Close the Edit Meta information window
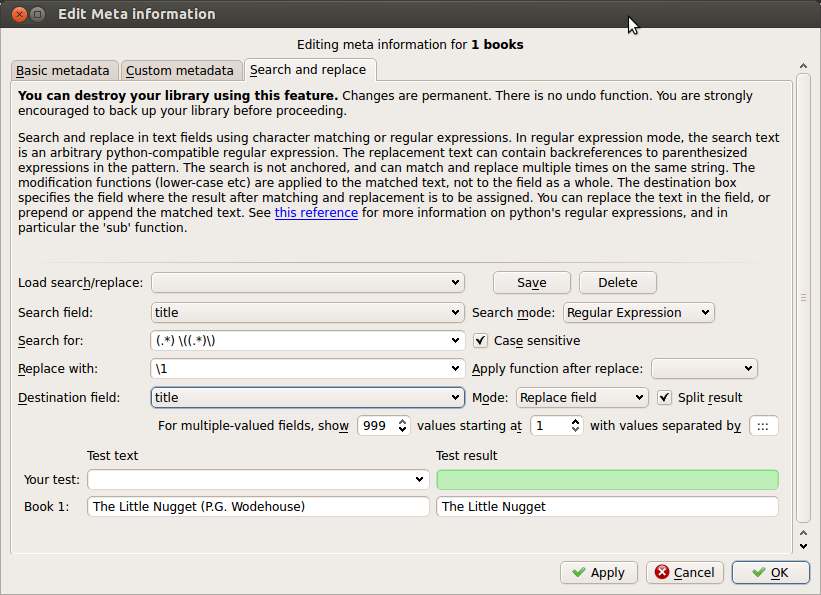The height and width of the screenshot is (595, 821). pyautogui.click(x=17, y=14)
